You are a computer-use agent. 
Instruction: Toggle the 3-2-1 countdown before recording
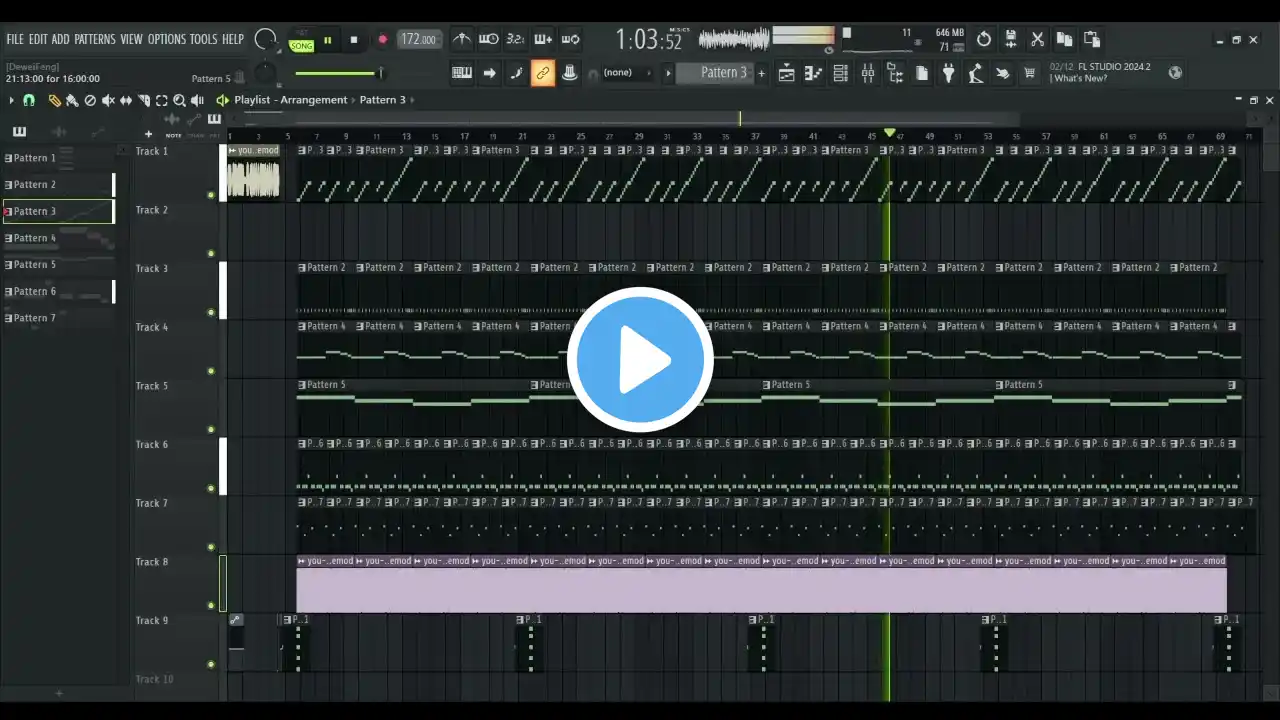515,39
